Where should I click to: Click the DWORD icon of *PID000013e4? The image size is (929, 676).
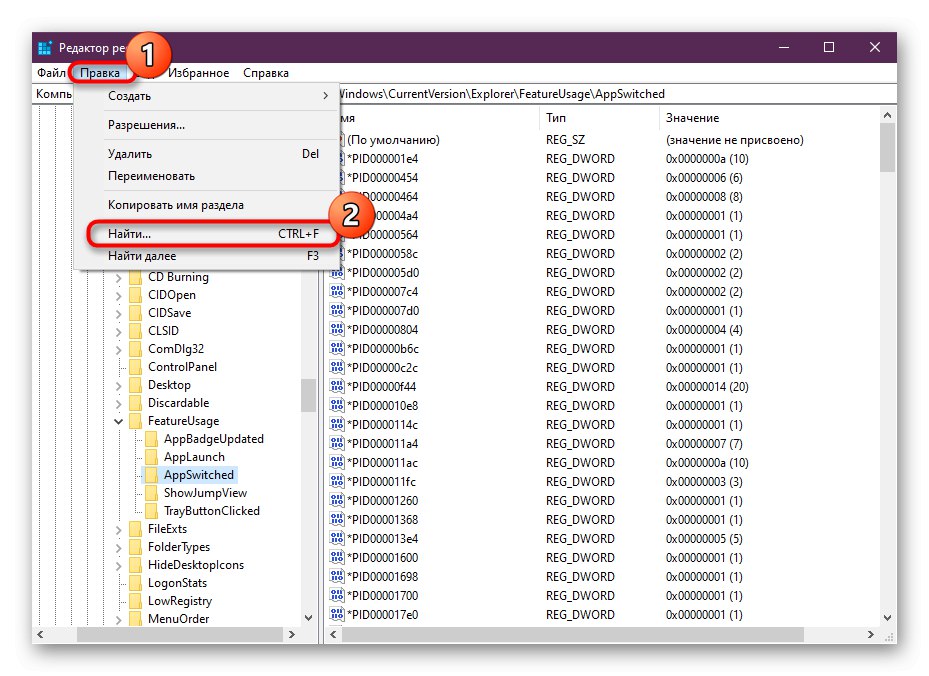pos(337,538)
